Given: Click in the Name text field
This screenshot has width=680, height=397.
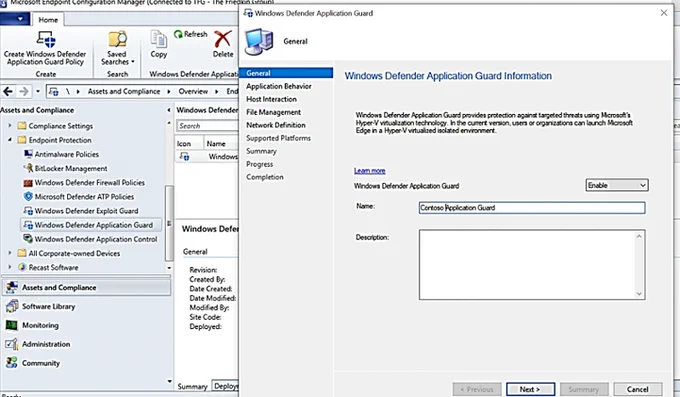Looking at the screenshot, I should (532, 207).
